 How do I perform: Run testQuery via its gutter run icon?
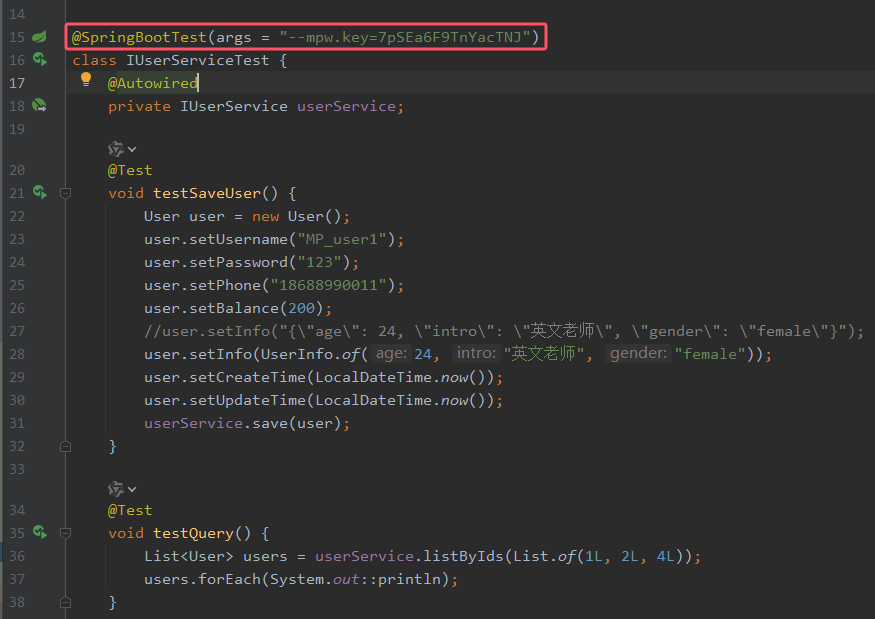pyautogui.click(x=40, y=532)
